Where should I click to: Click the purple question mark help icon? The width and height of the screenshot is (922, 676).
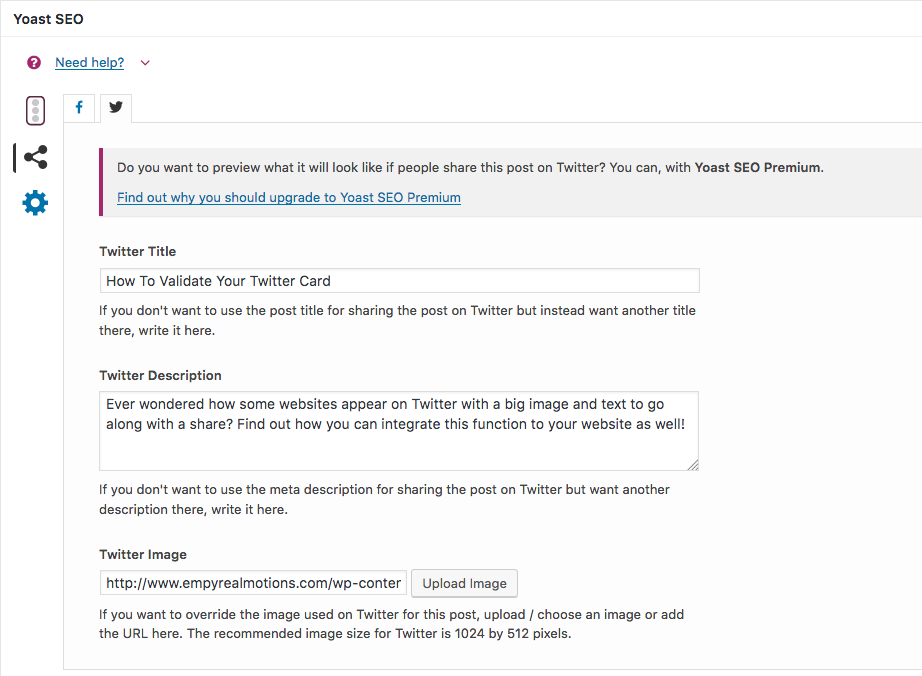[34, 62]
